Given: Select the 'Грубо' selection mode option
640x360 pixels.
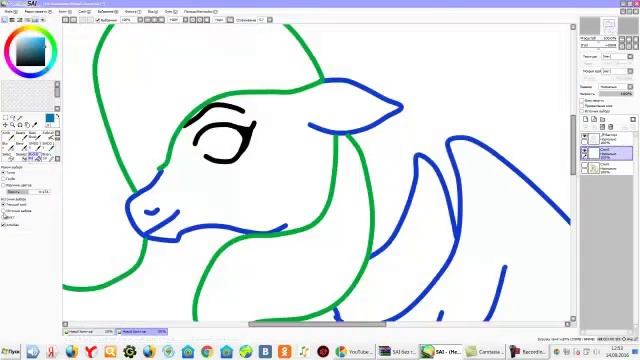Looking at the screenshot, I should (3, 178).
